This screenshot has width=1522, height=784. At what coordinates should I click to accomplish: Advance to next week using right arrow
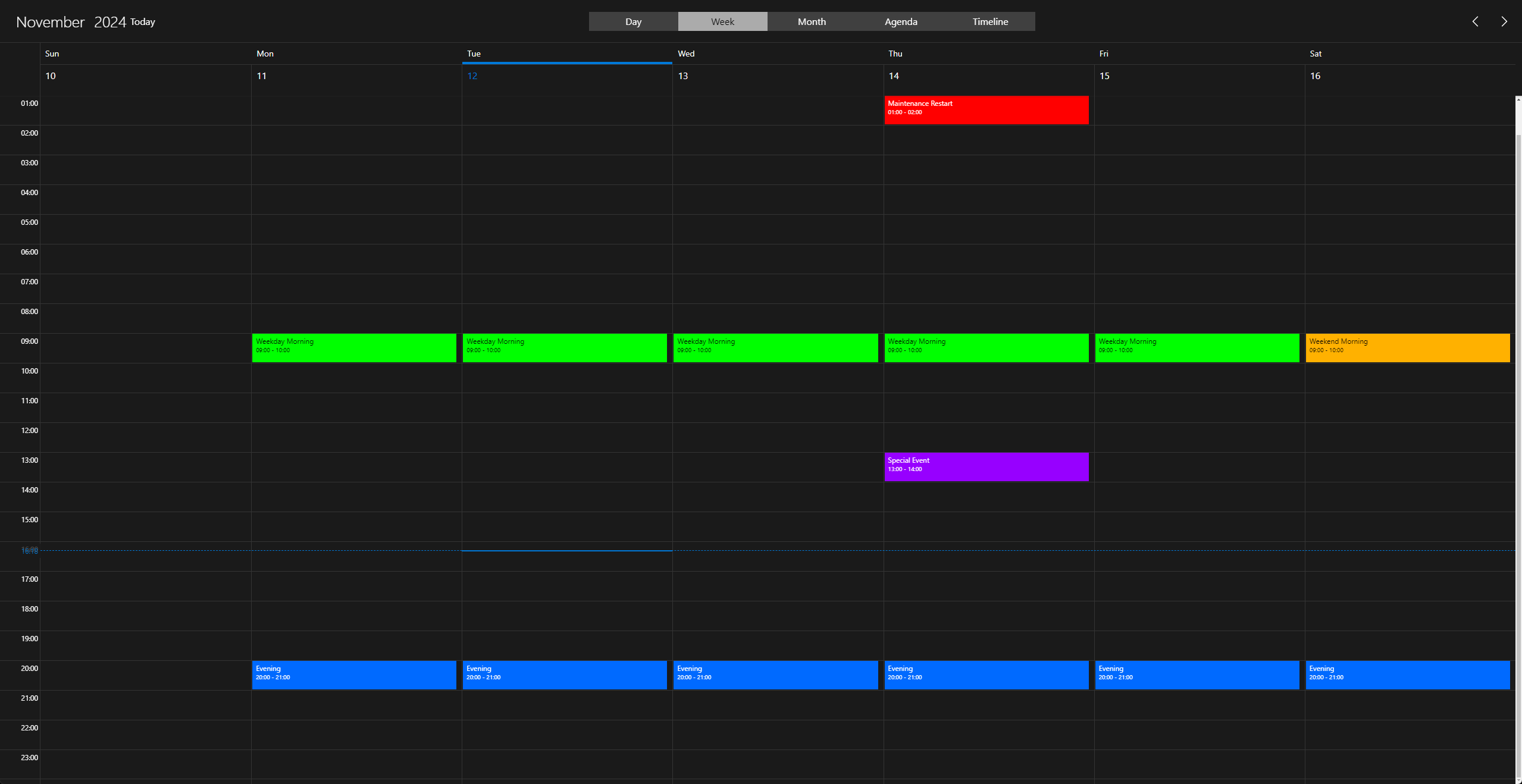pyautogui.click(x=1504, y=21)
